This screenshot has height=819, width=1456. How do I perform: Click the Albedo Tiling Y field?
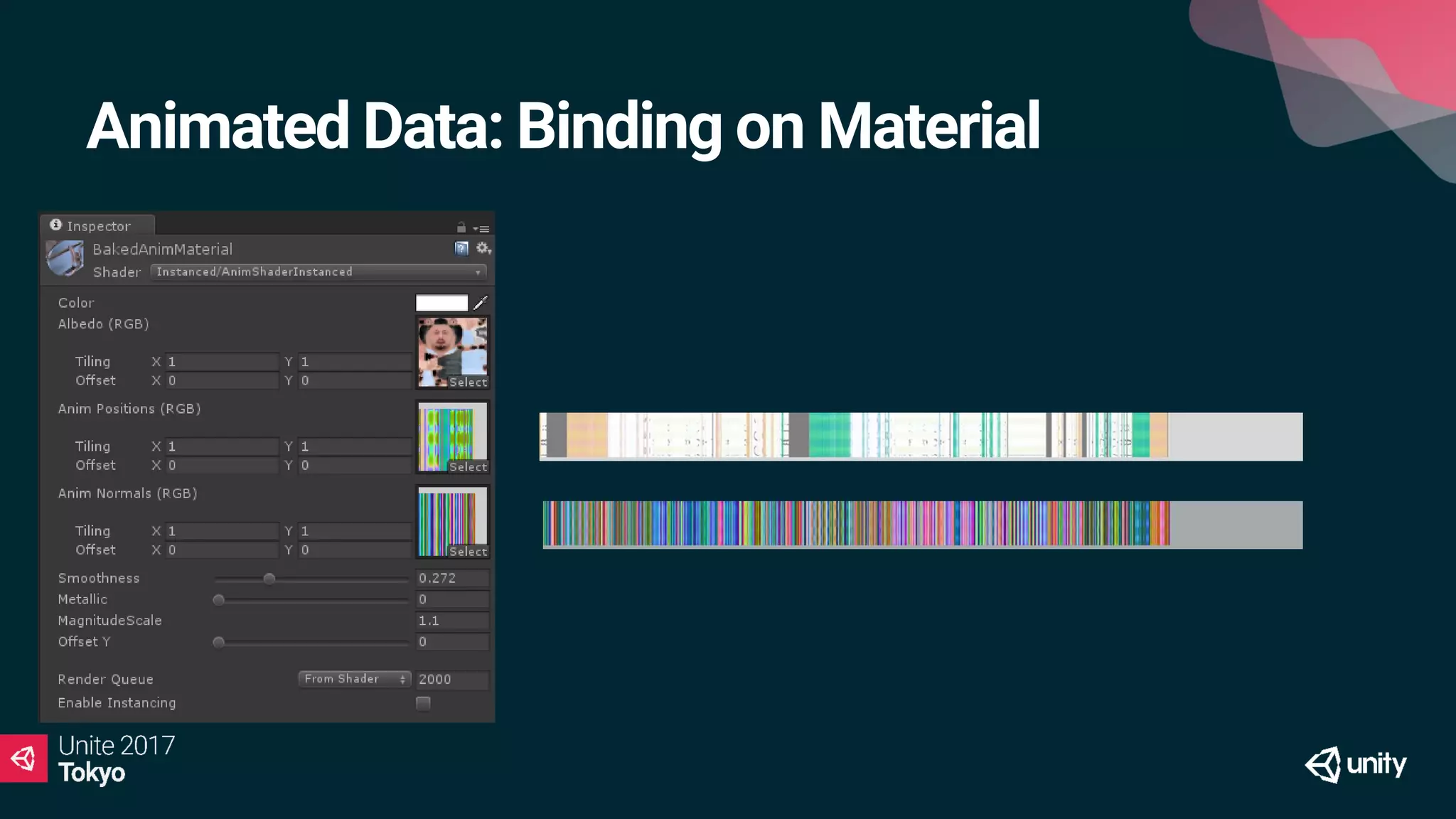click(355, 362)
